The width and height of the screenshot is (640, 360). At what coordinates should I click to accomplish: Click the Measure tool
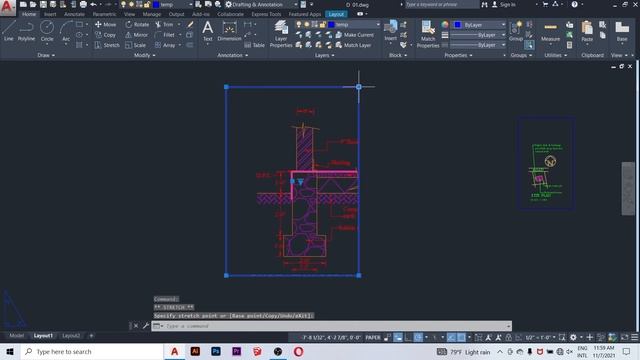550,31
